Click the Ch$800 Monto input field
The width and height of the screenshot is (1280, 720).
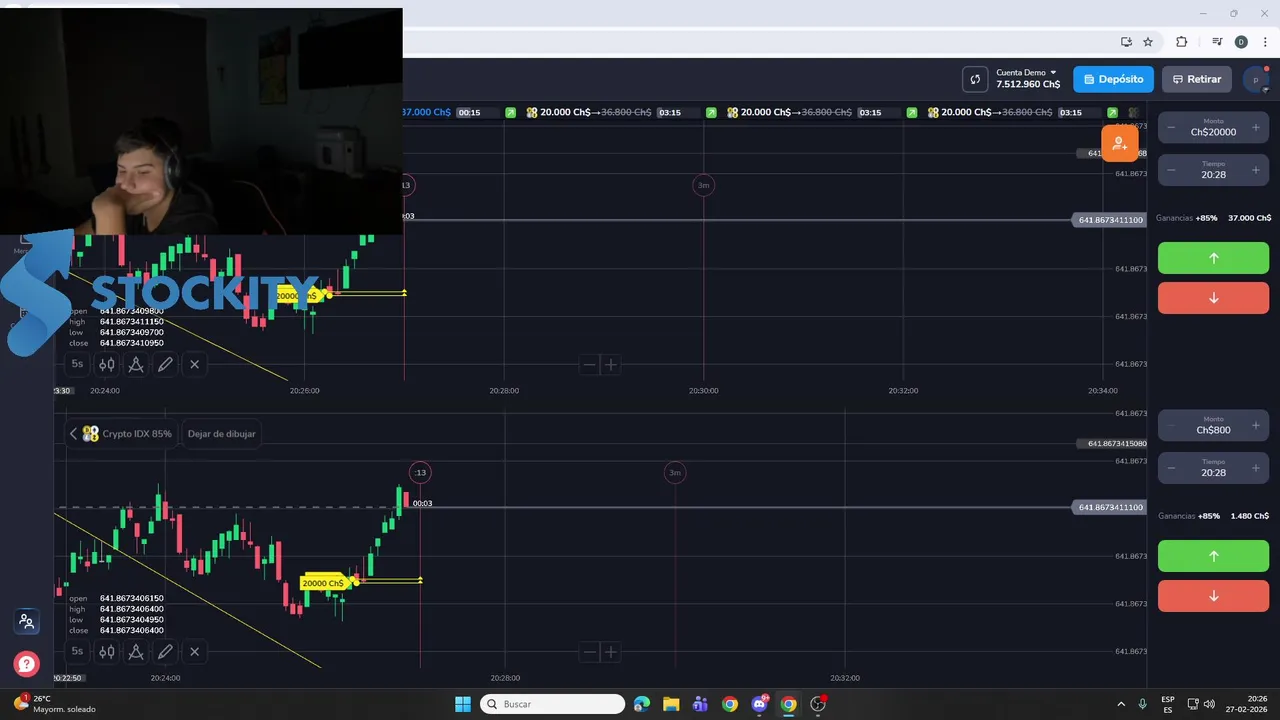pyautogui.click(x=1213, y=425)
